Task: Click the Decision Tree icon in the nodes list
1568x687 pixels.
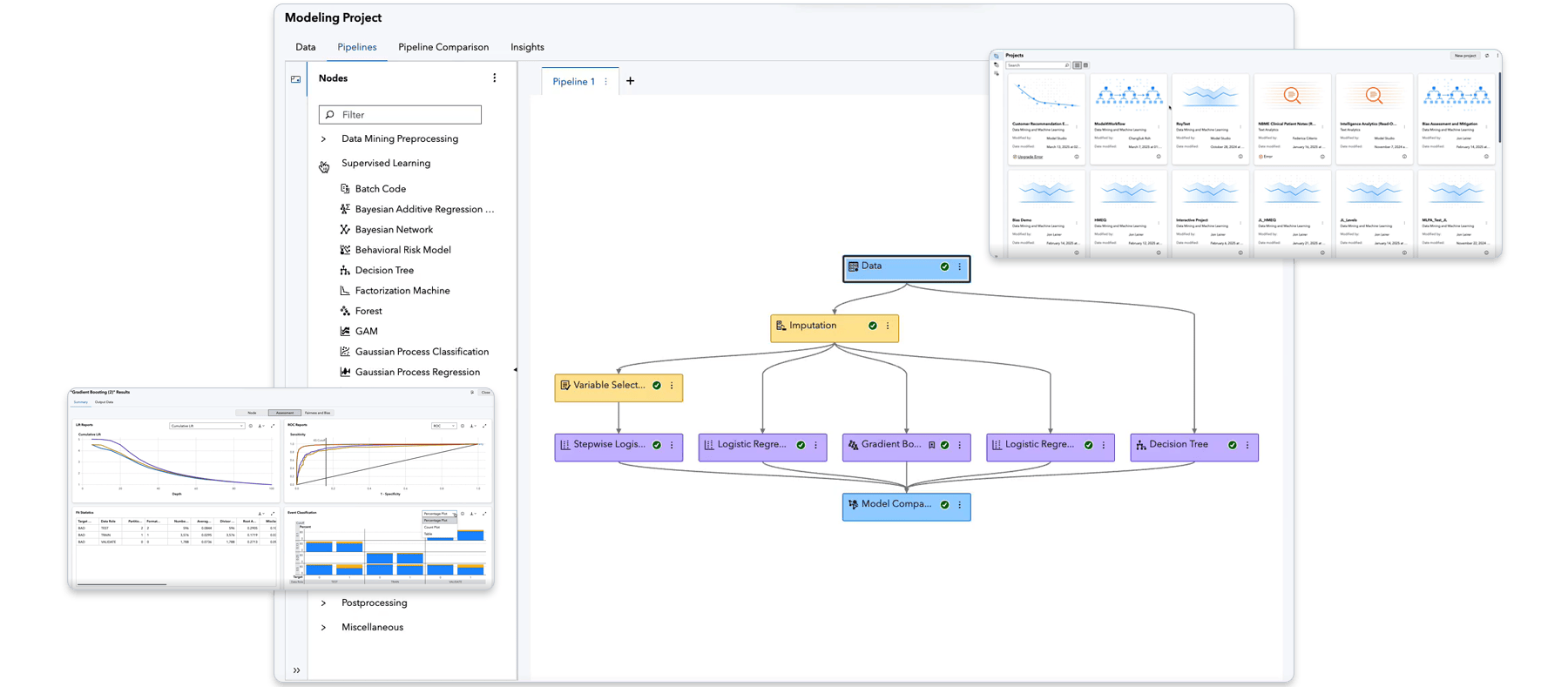Action: [345, 271]
